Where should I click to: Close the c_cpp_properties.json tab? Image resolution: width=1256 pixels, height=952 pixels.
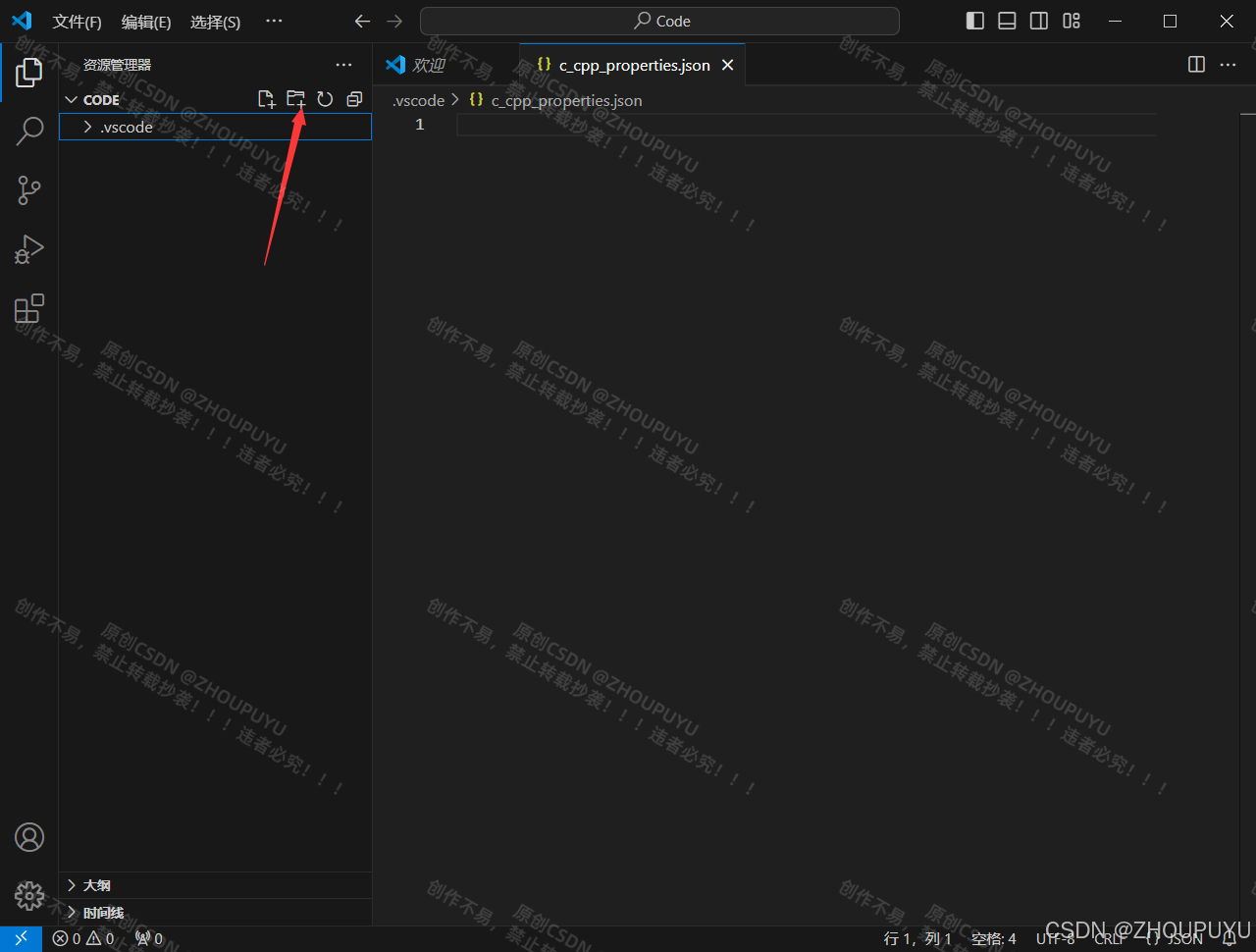coord(728,65)
